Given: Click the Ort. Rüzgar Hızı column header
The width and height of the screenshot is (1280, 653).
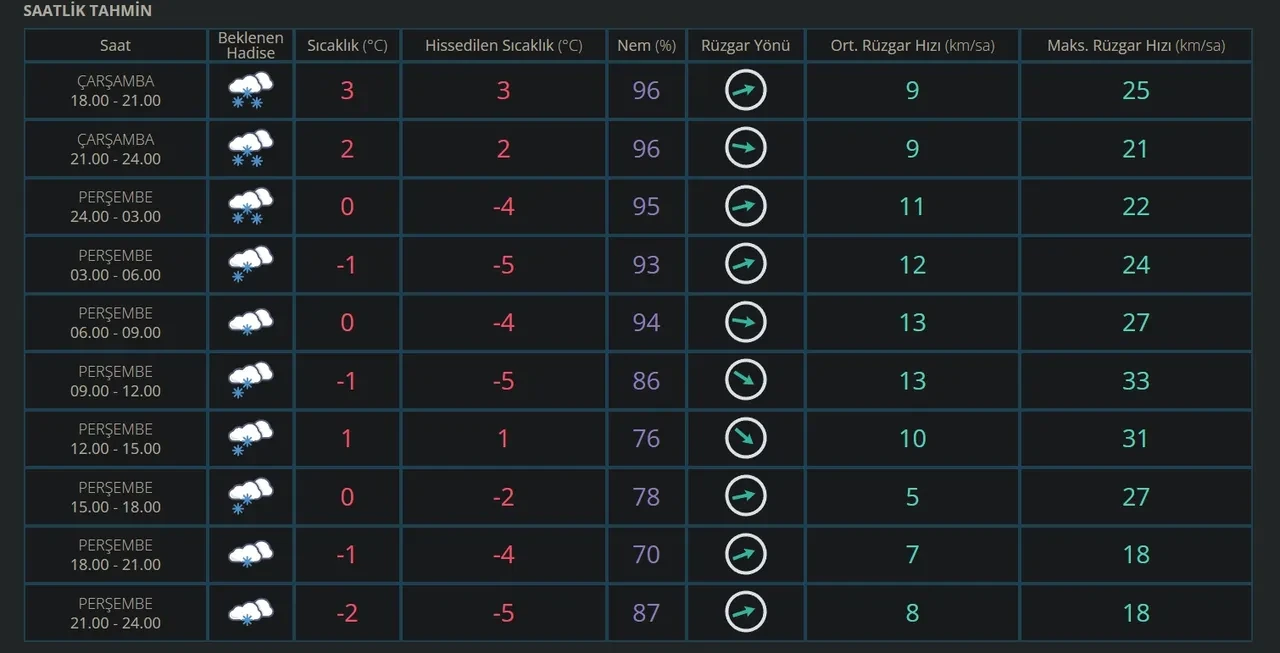Looking at the screenshot, I should coord(912,45).
